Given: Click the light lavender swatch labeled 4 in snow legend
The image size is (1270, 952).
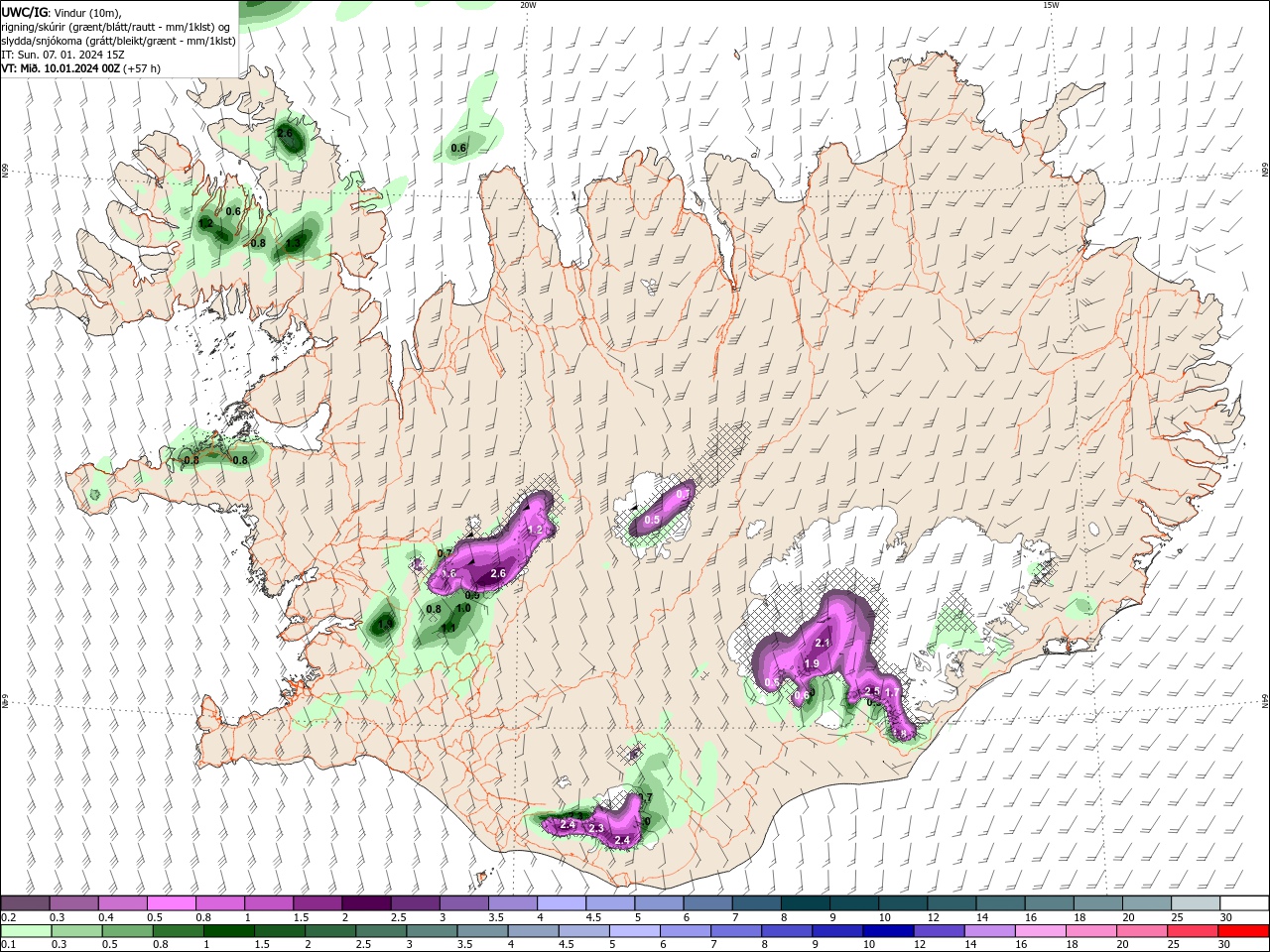Looking at the screenshot, I should (561, 903).
